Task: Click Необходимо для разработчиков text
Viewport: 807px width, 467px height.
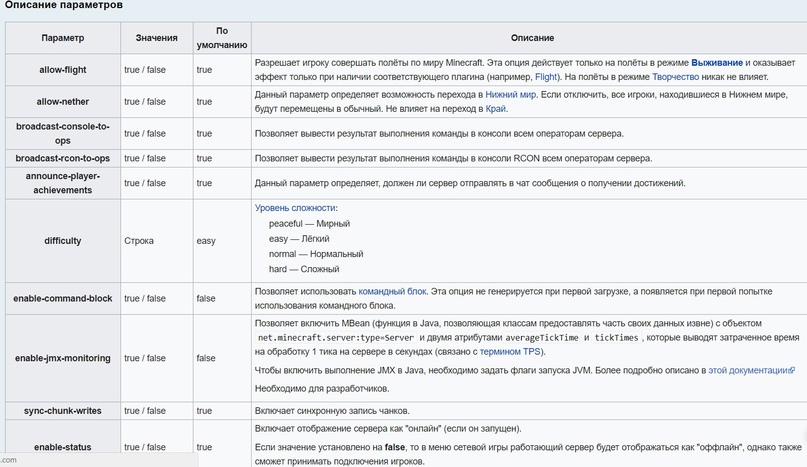Action: coord(322,388)
